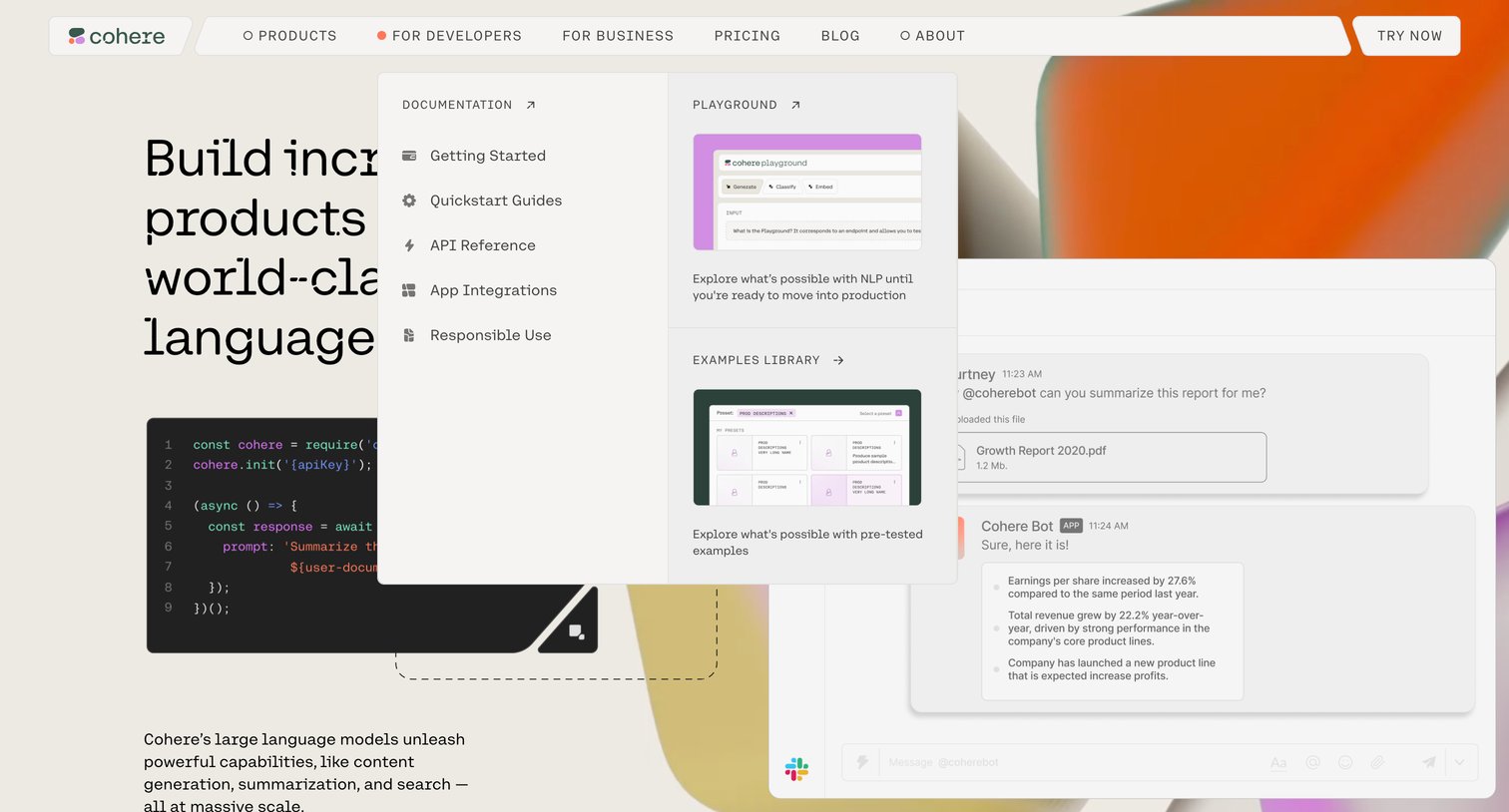Click the @ mention icon in composer
Screen dimensions: 1509x812
coord(1312,762)
